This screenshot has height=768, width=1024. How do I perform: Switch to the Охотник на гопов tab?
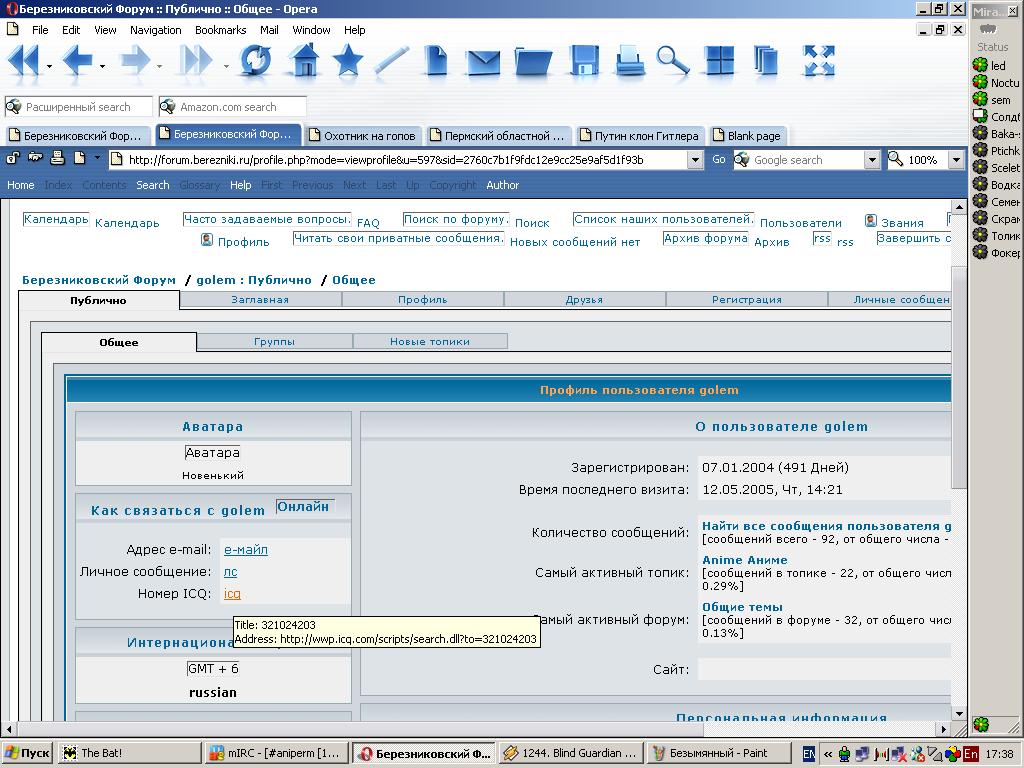coord(362,135)
